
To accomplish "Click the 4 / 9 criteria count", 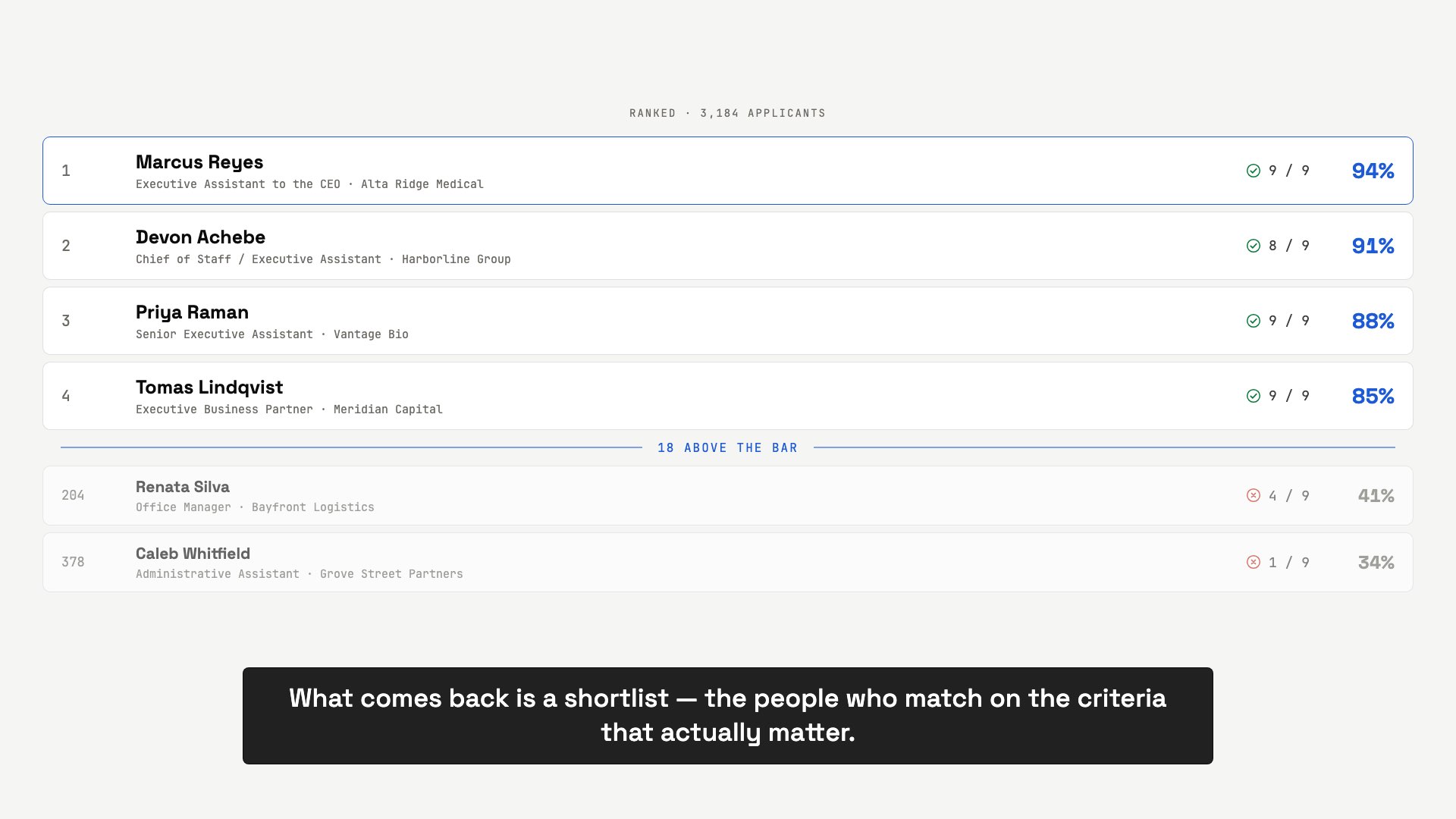I will (1288, 495).
